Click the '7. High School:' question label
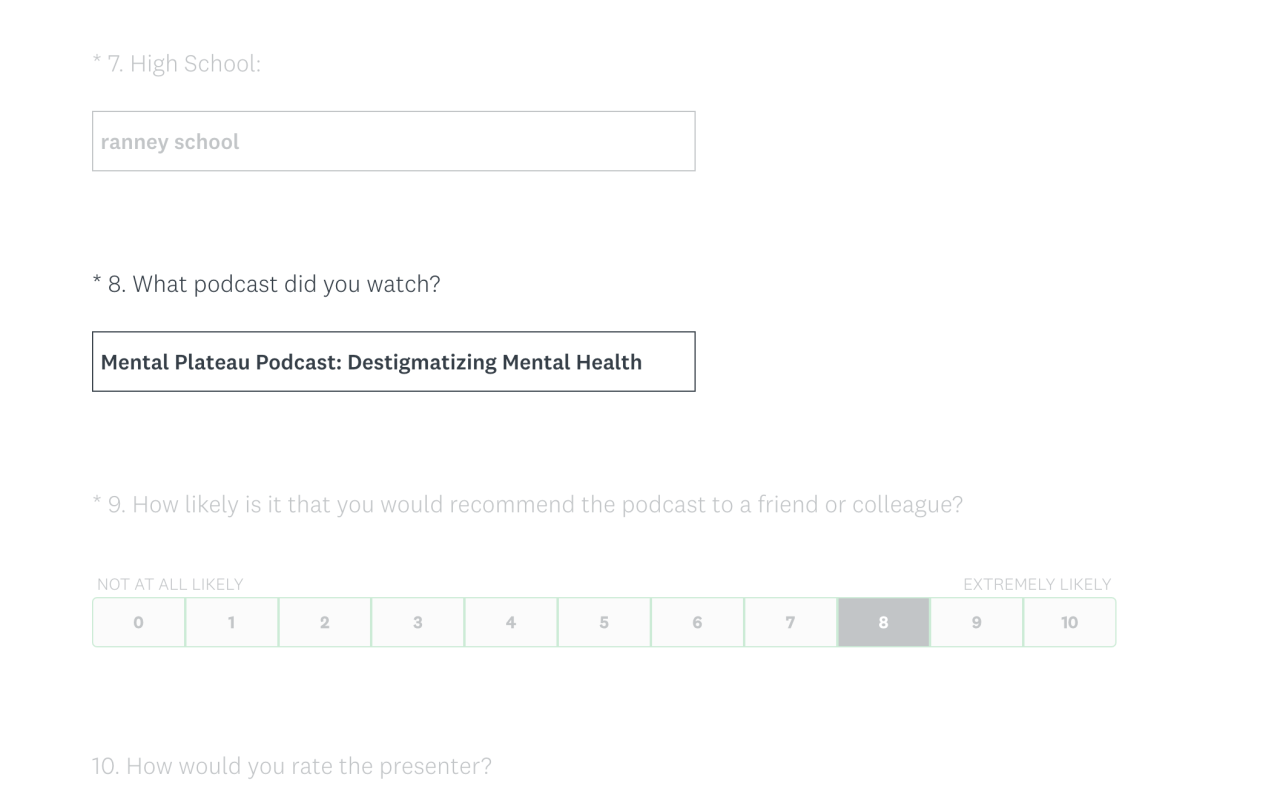Image resolution: width=1280 pixels, height=803 pixels. (x=183, y=64)
